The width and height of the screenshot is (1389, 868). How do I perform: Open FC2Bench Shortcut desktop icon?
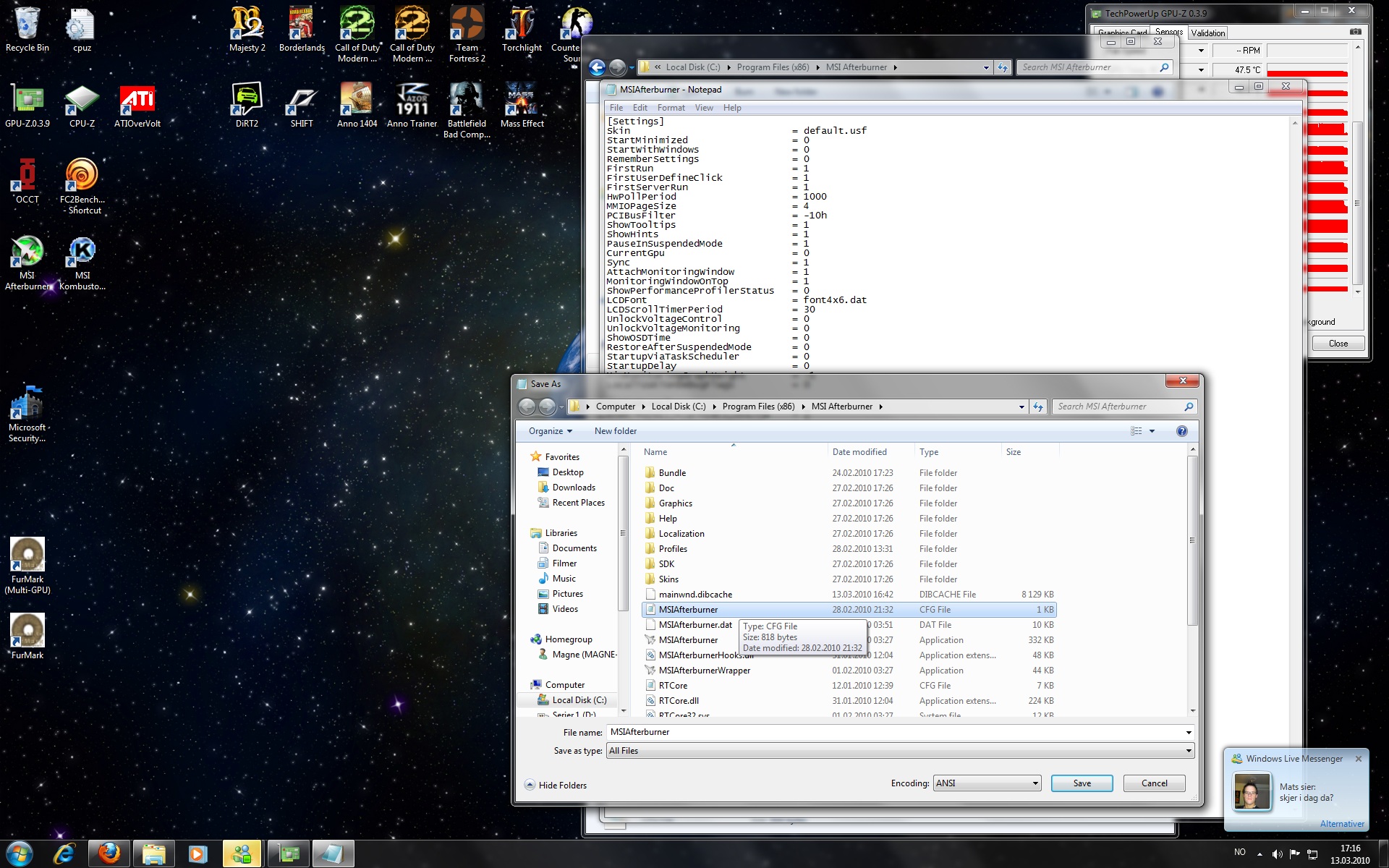pos(82,187)
